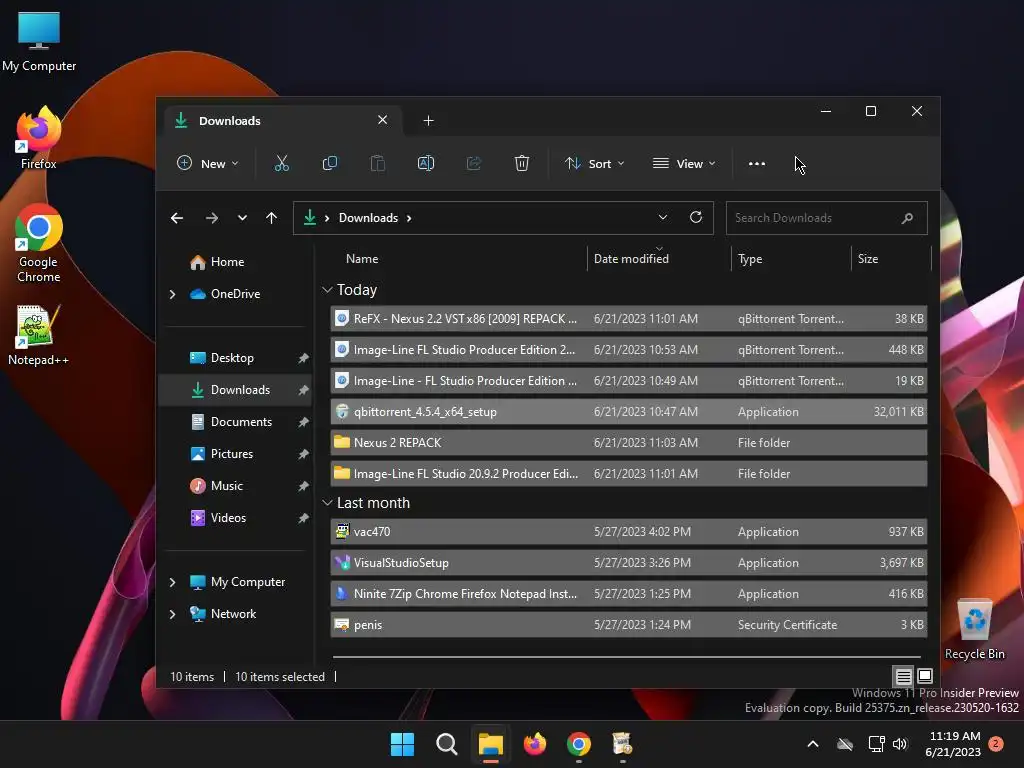This screenshot has width=1024, height=768.
Task: Open My Computer desktop icon
Action: [x=39, y=40]
